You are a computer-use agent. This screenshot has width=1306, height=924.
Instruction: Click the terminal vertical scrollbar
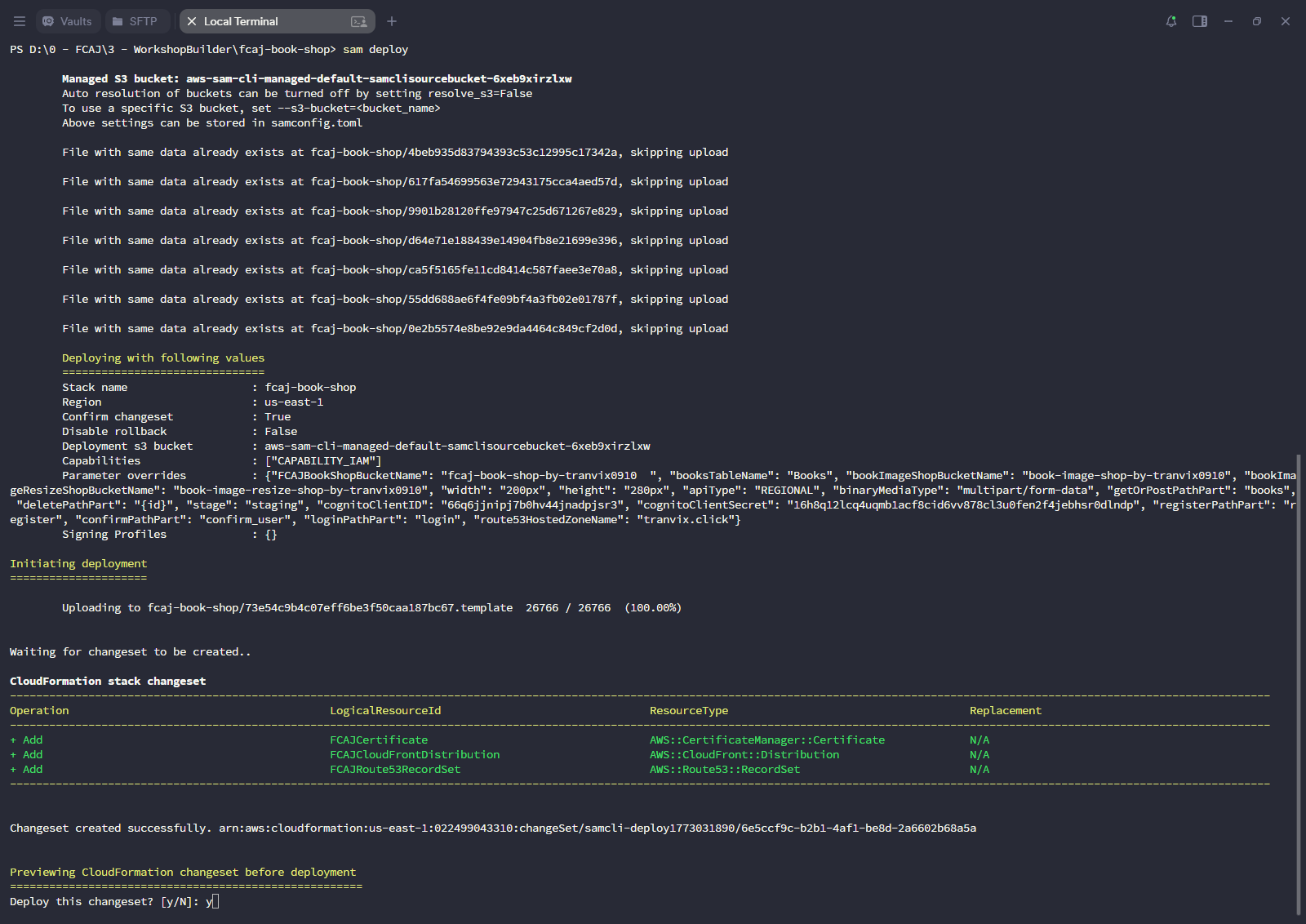tap(1299, 684)
